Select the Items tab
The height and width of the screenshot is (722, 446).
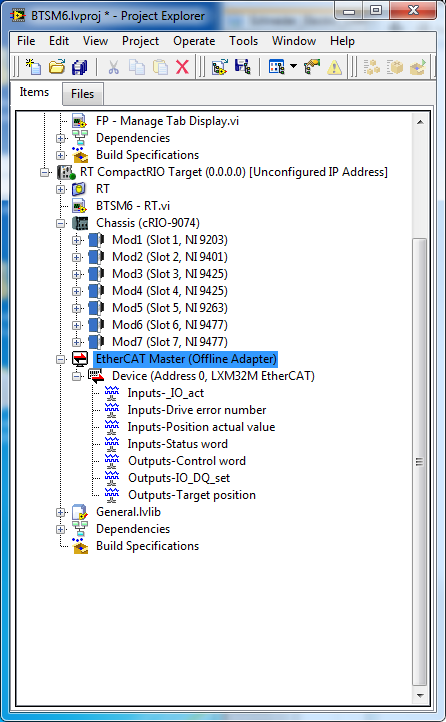pyautogui.click(x=34, y=93)
